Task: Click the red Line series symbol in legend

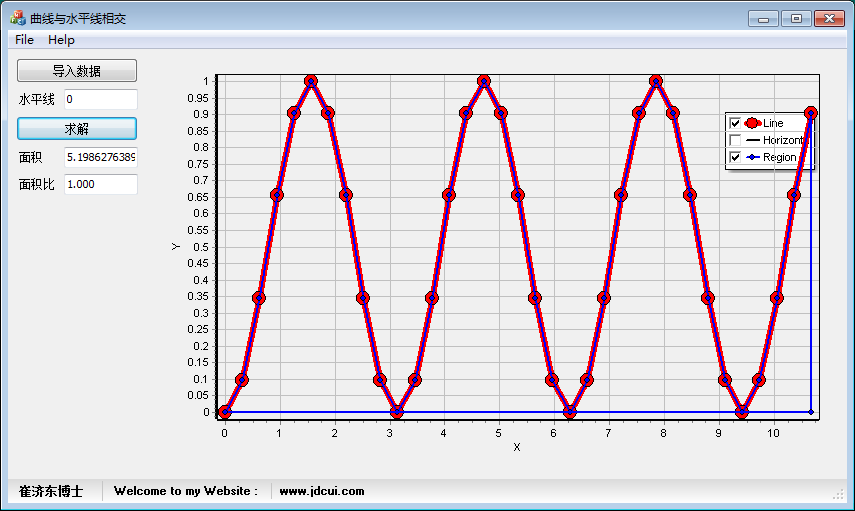Action: [x=752, y=123]
